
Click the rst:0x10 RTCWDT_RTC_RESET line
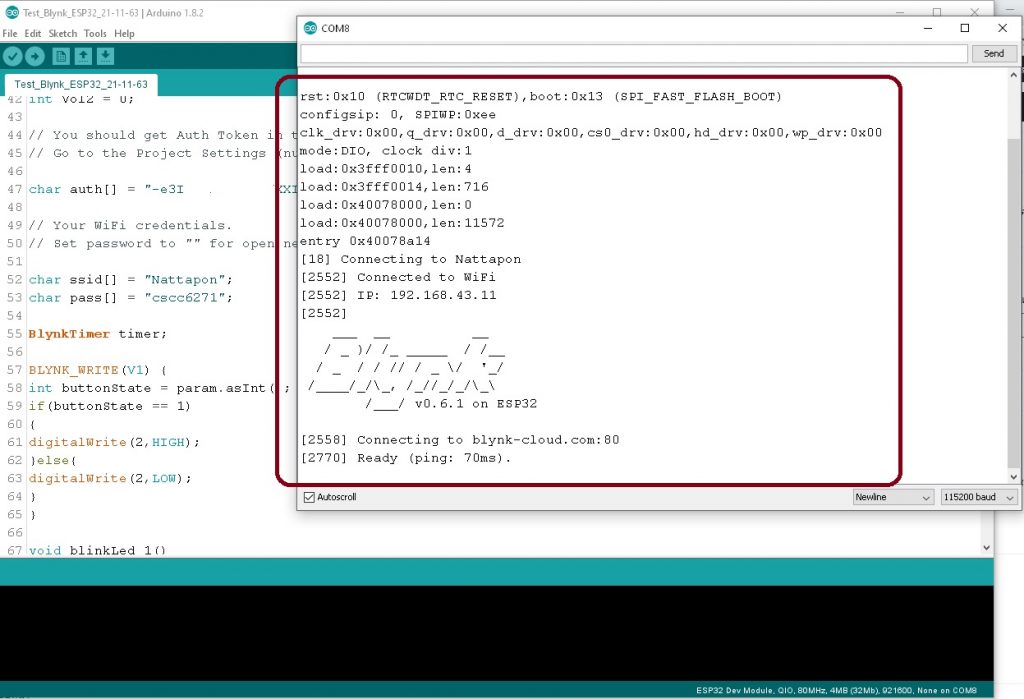pos(541,97)
